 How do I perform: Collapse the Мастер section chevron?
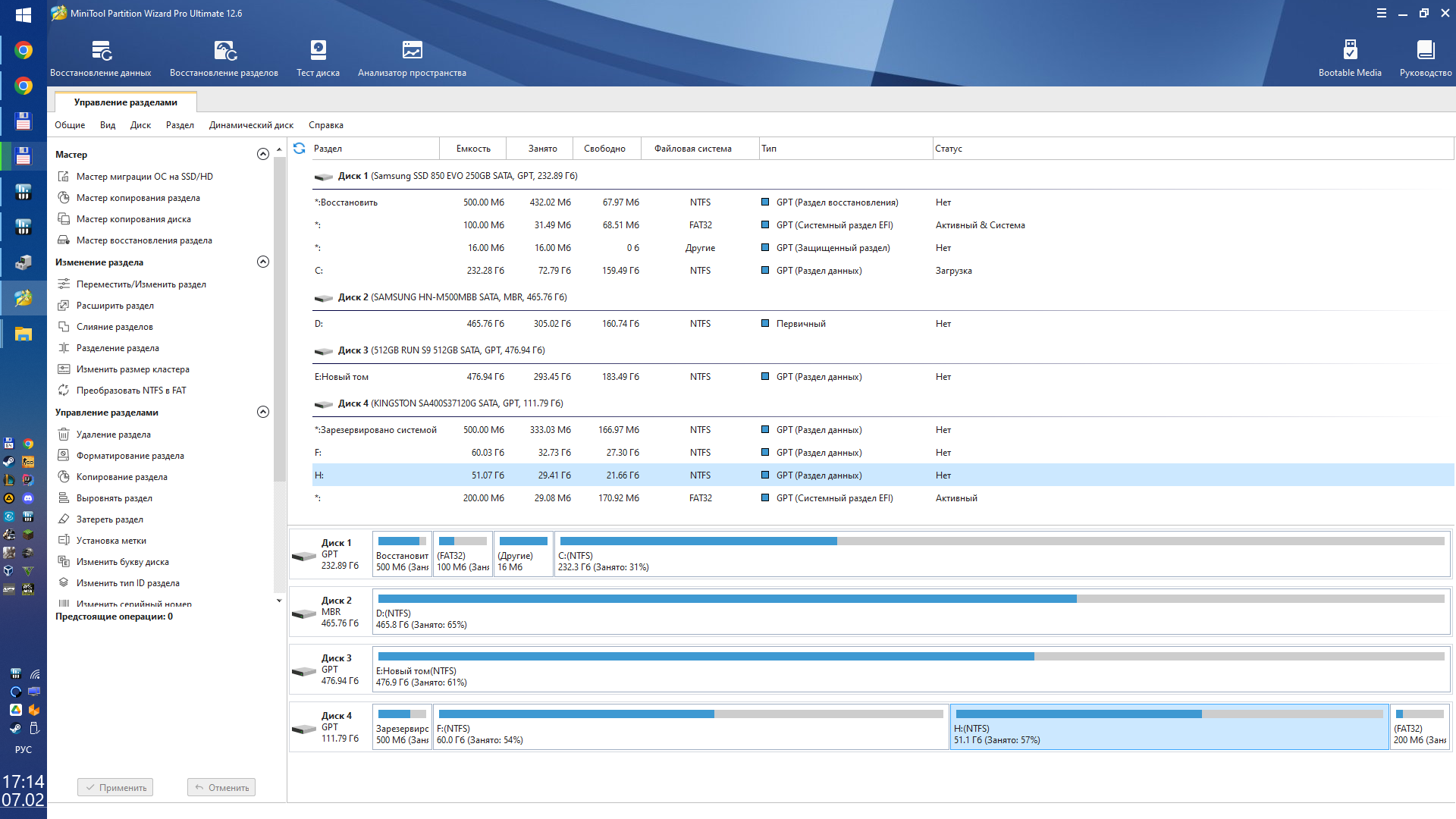[x=263, y=155]
